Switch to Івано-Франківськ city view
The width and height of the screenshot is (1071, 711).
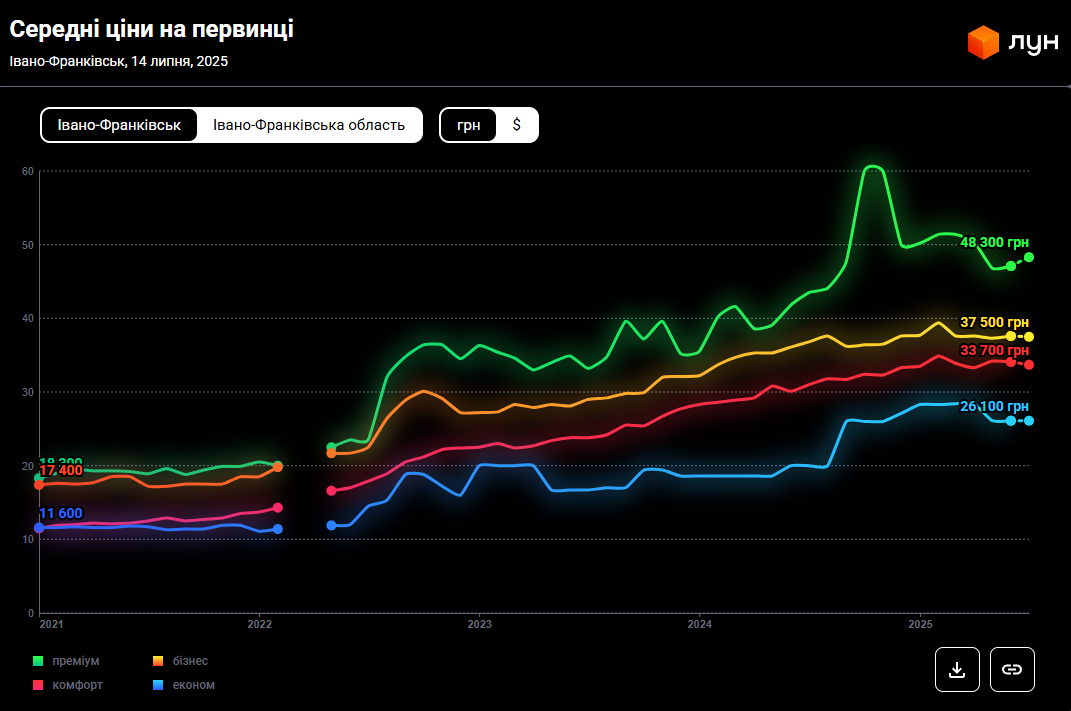tap(119, 125)
